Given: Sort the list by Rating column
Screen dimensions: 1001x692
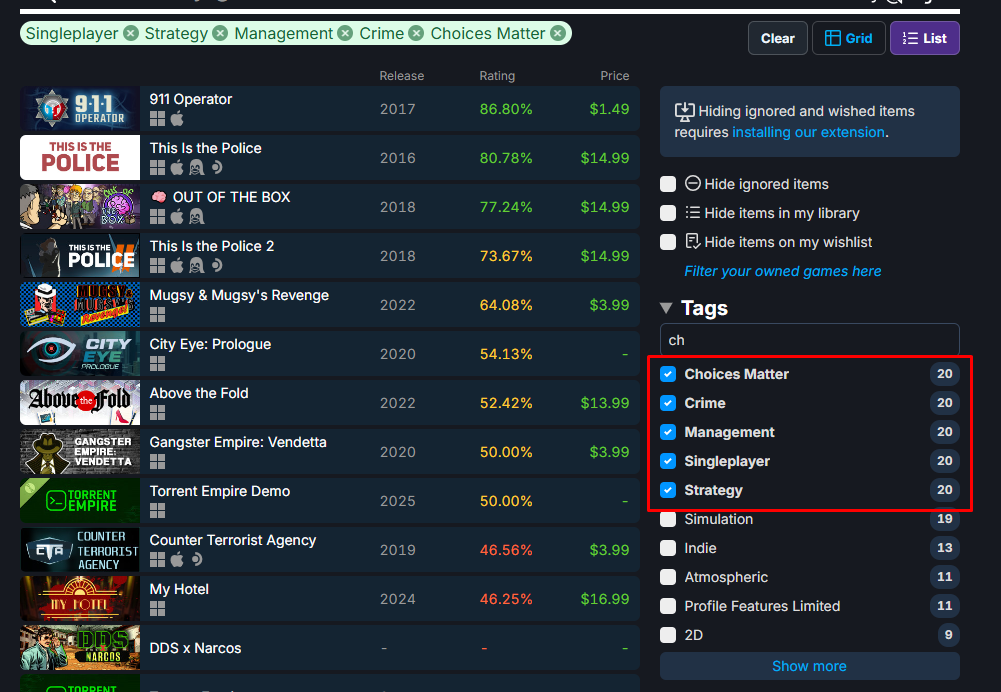Looking at the screenshot, I should [497, 75].
